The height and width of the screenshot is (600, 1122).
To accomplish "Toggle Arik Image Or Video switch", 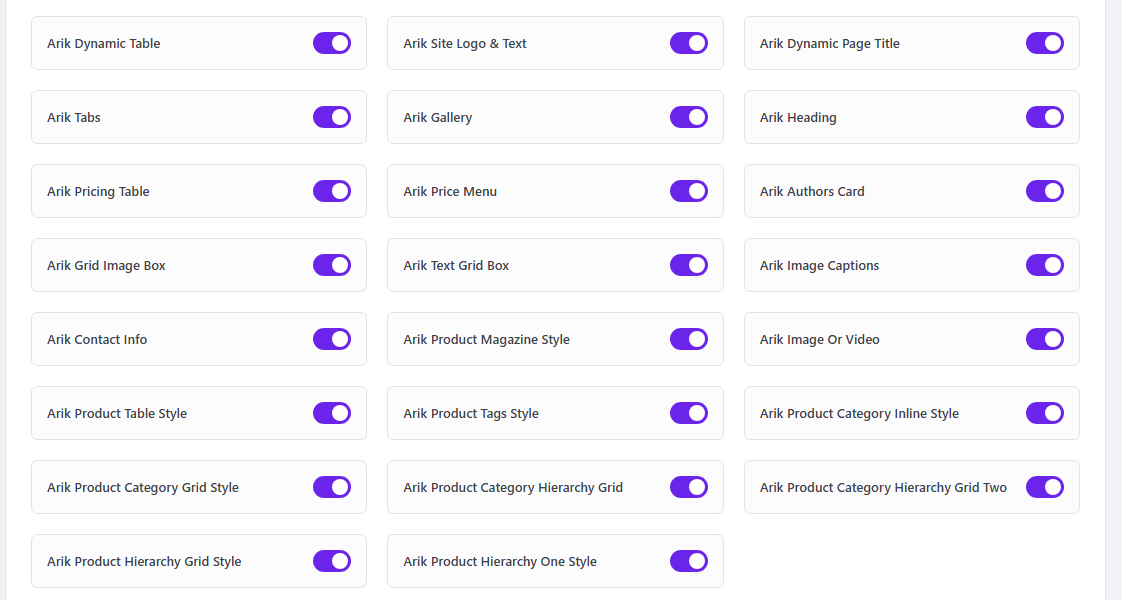I will point(1044,339).
